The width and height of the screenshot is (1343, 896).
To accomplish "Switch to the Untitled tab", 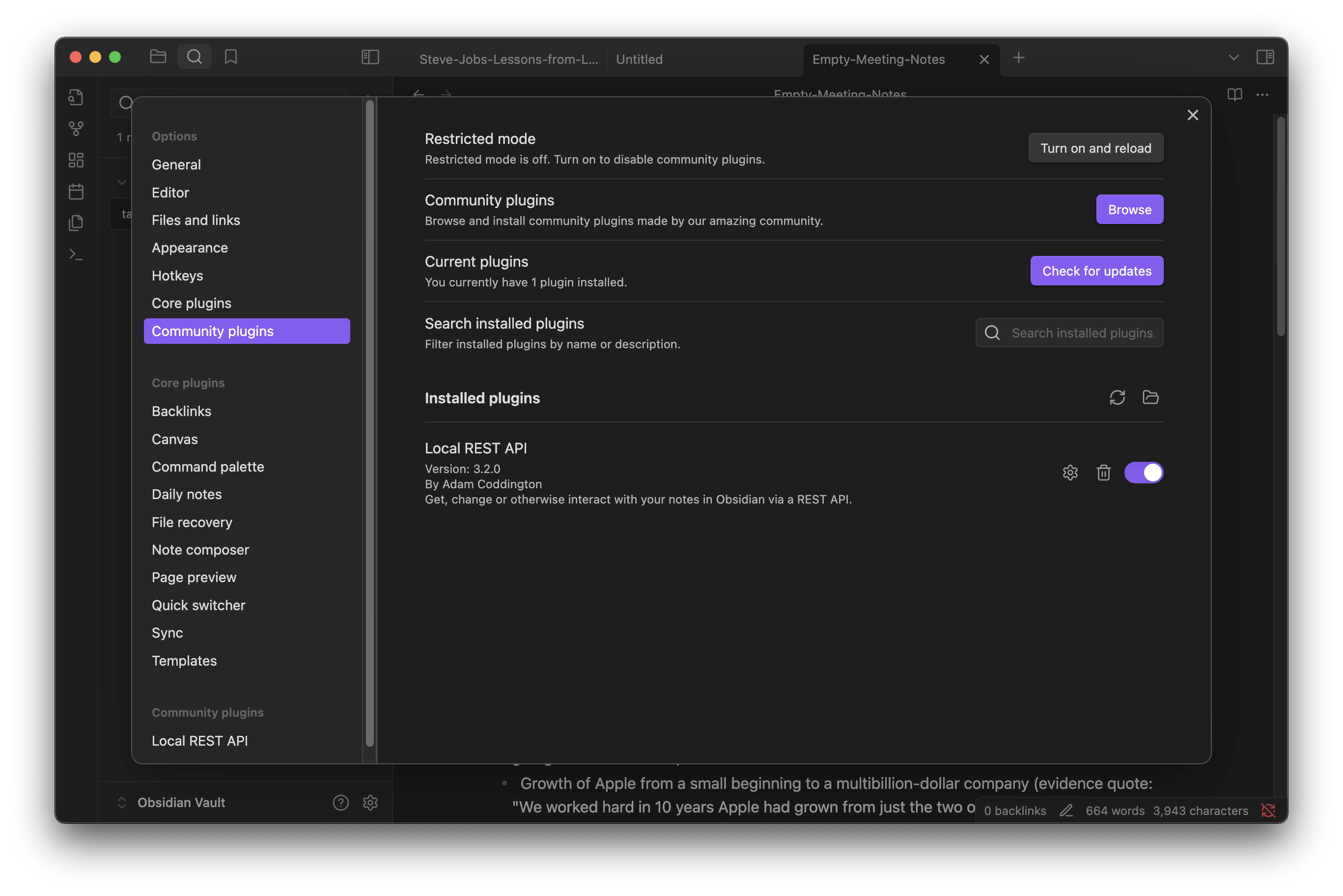I will [x=639, y=59].
